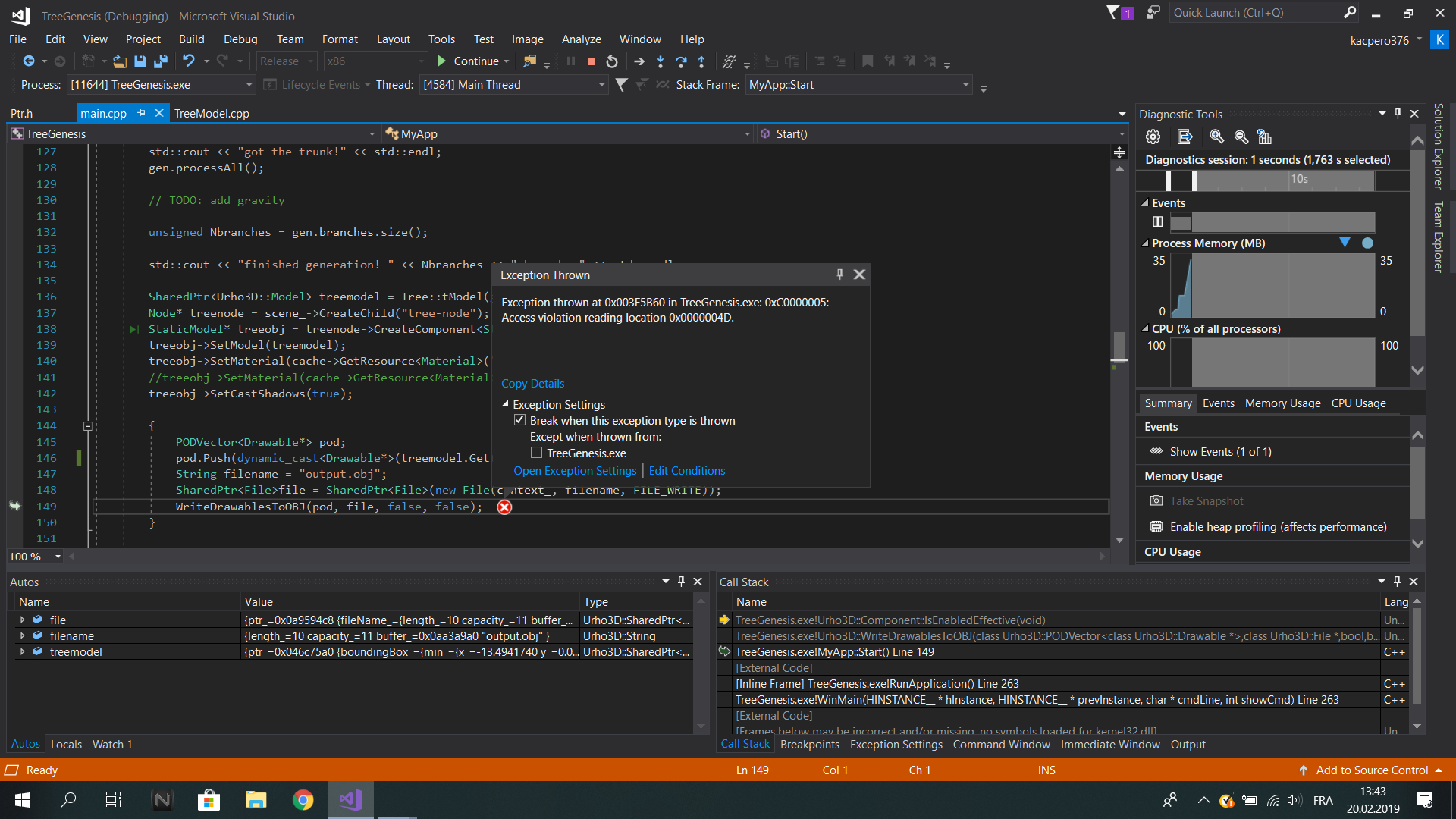Click the Open Exception Settings link
Screen dimensions: 1456x819
[x=575, y=471]
